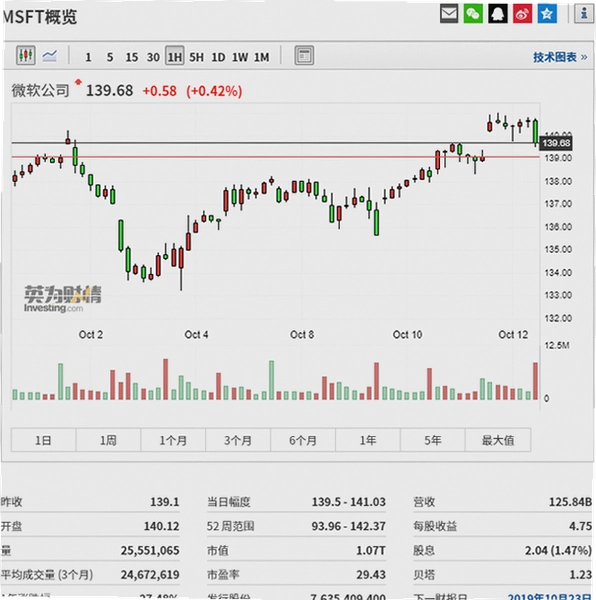The height and width of the screenshot is (600, 596).
Task: Click the 股息 value 2.04 (1.47%)
Action: 558,550
